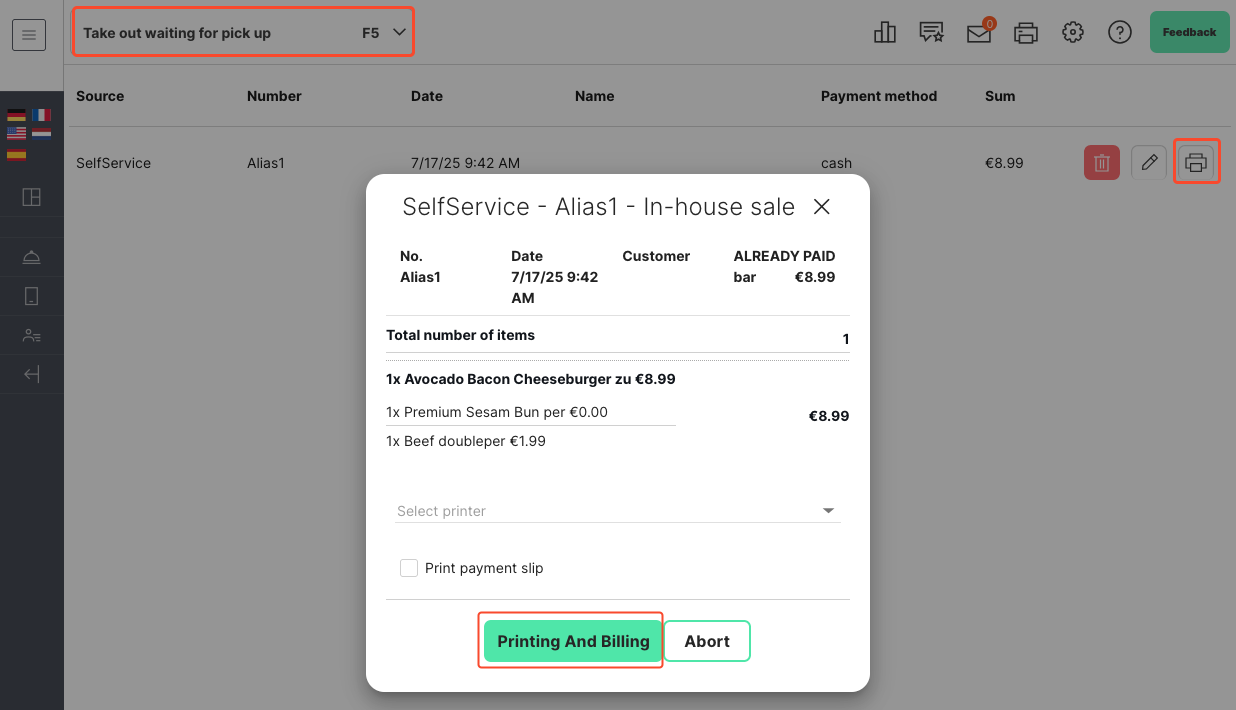Open the statistics bar chart icon
1236x710 pixels.
pos(885,32)
